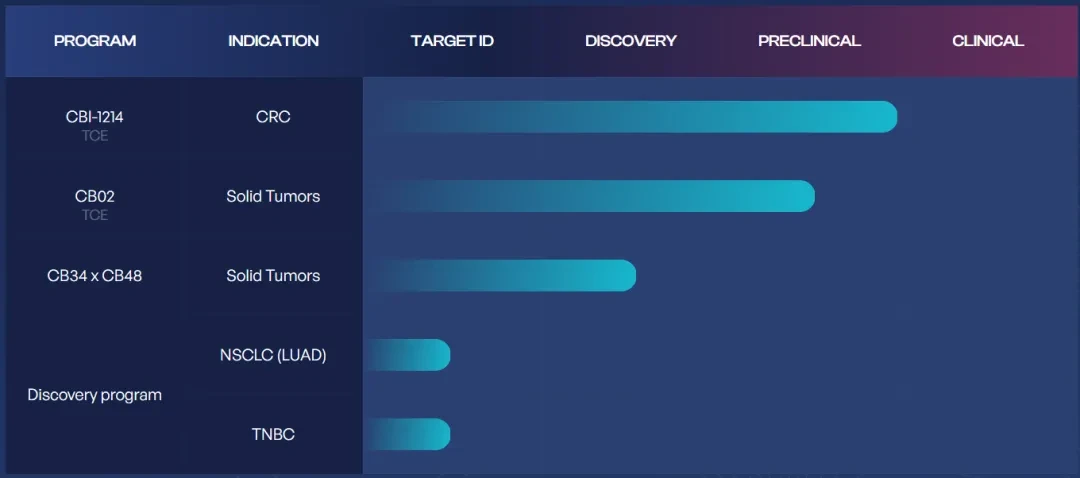This screenshot has width=1080, height=478.
Task: Select the PRECLINICAL stage header
Action: pos(809,41)
